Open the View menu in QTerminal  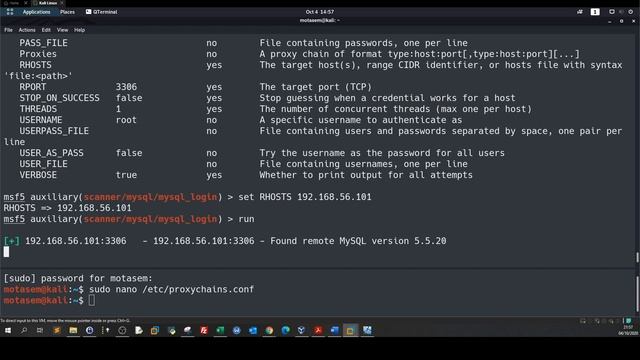point(62,30)
